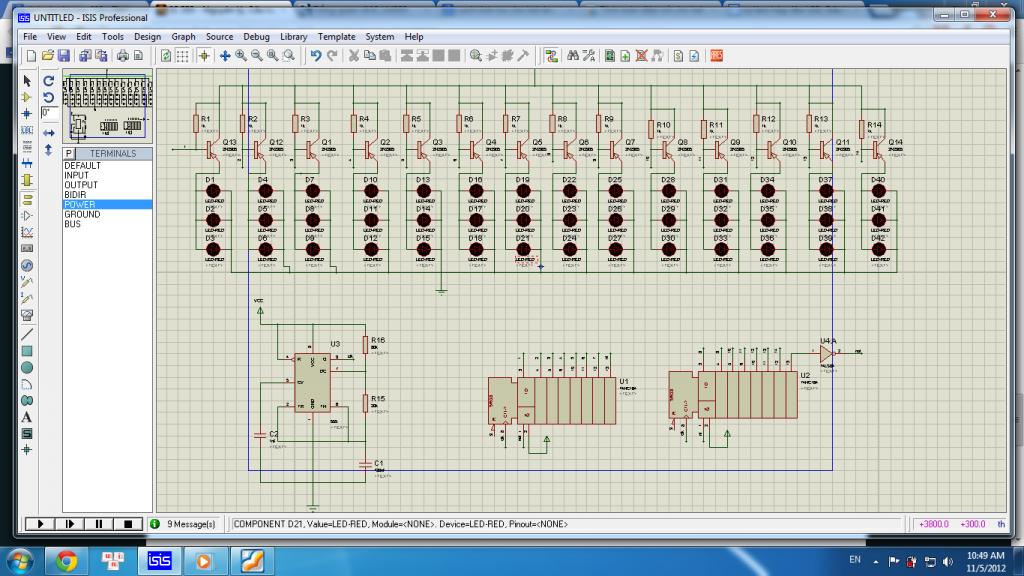The height and width of the screenshot is (576, 1024).
Task: Select the 2D Text tool
Action: (27, 416)
